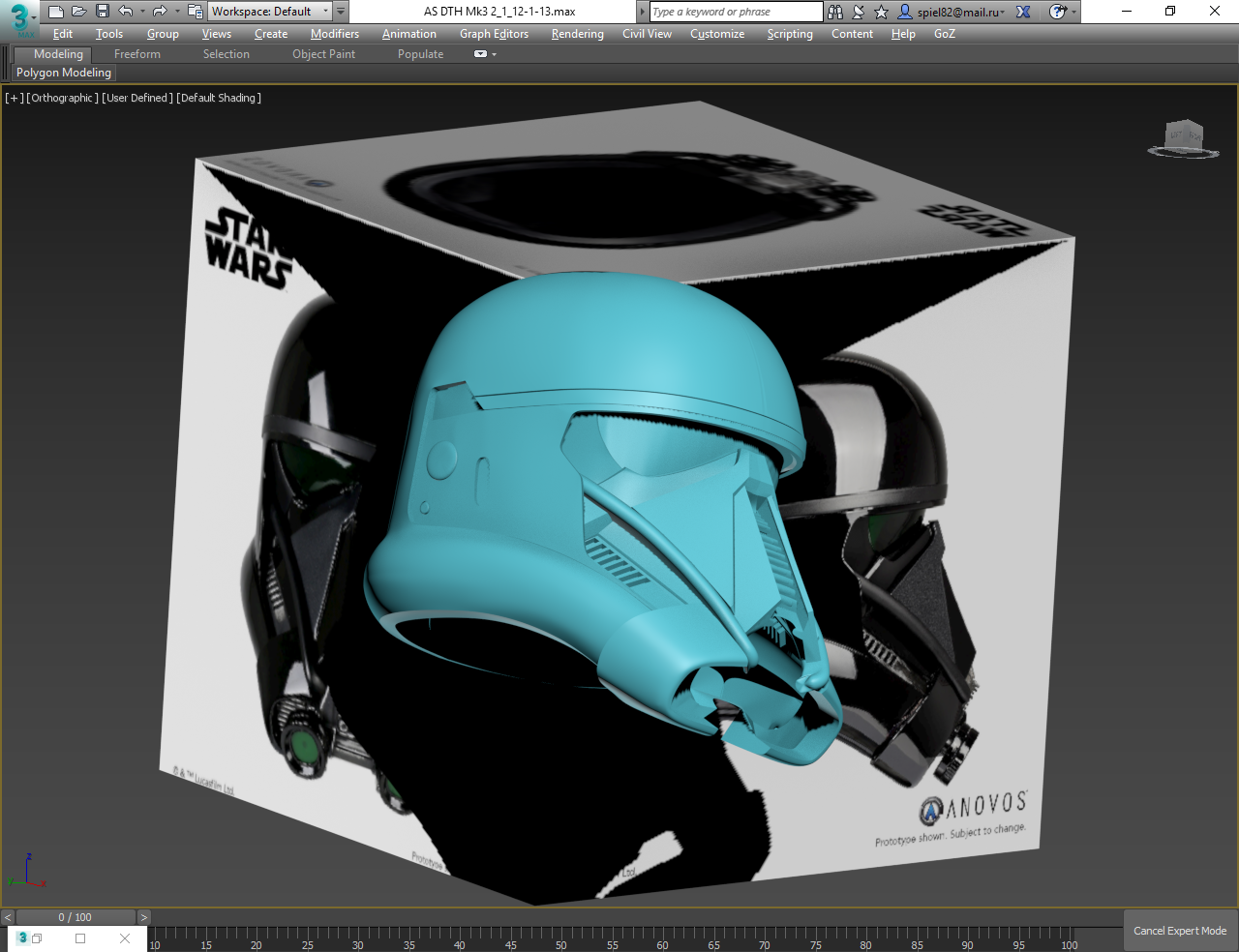Click the Project Folder icon
The width and height of the screenshot is (1239, 952).
[x=195, y=12]
